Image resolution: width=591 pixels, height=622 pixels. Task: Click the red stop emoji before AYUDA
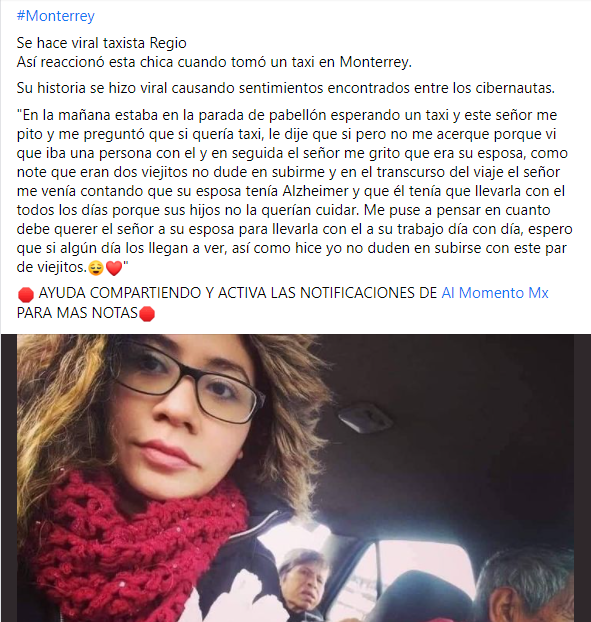click(x=26, y=295)
